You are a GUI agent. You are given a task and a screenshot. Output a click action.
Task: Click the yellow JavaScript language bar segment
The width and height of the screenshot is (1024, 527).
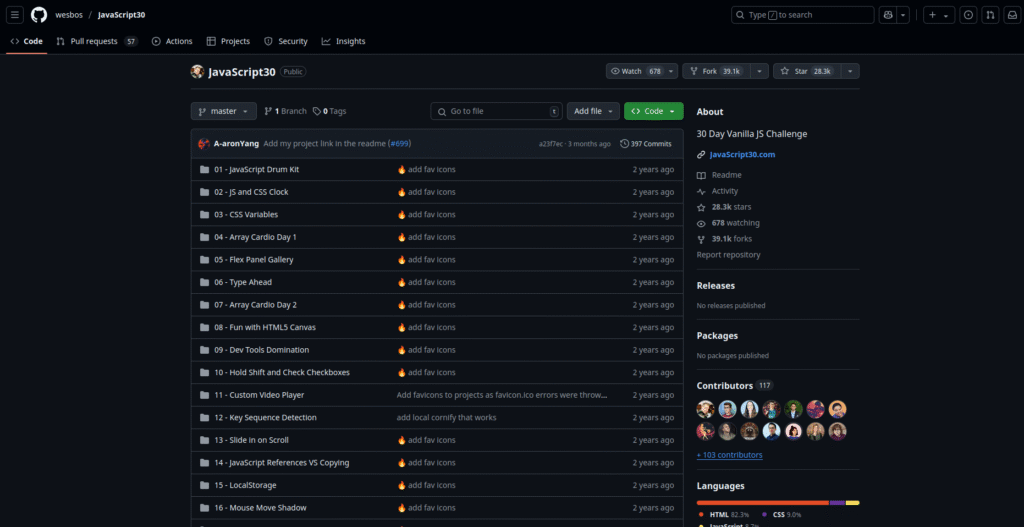click(852, 503)
